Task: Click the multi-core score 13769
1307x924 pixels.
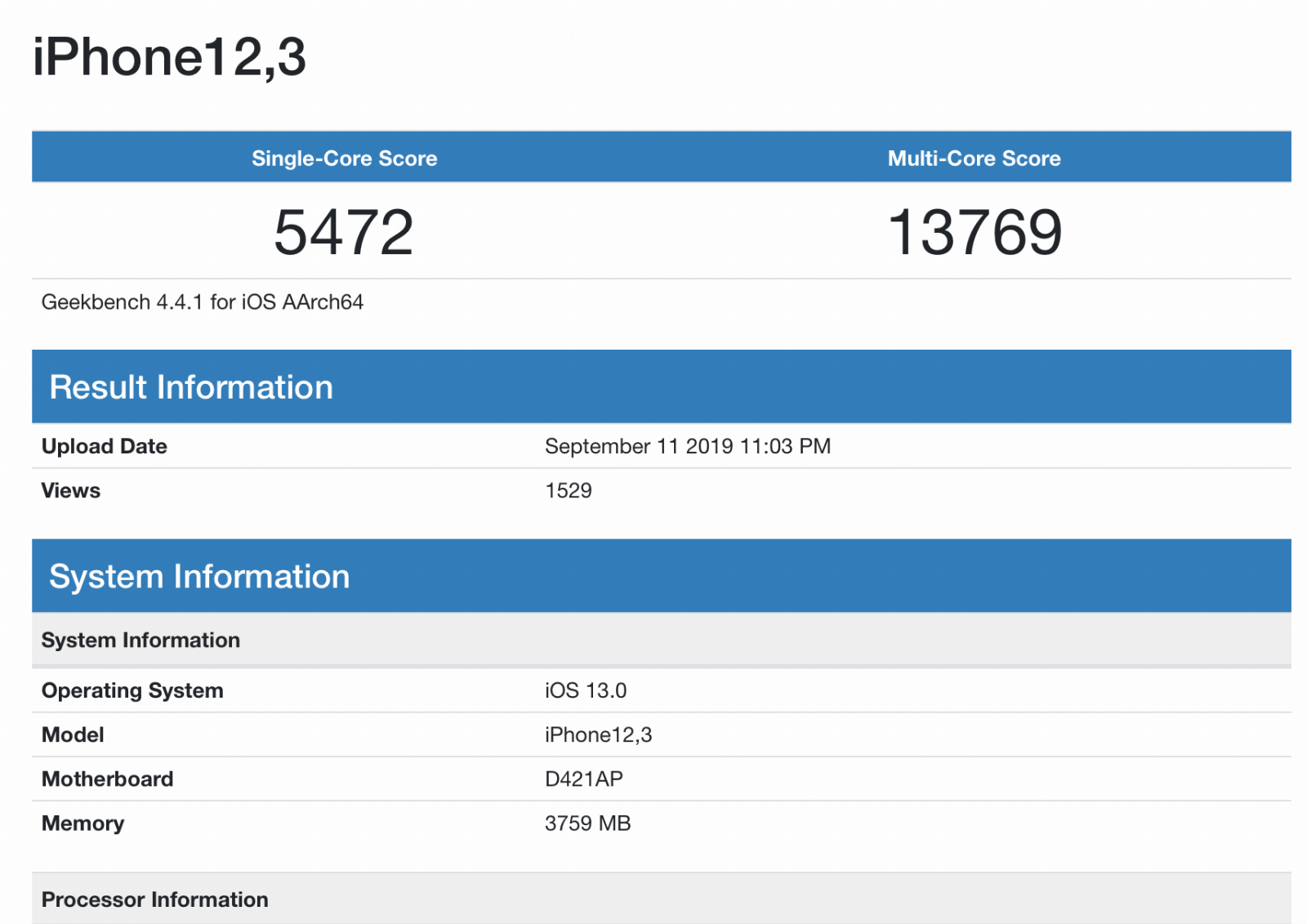Action: 975,233
